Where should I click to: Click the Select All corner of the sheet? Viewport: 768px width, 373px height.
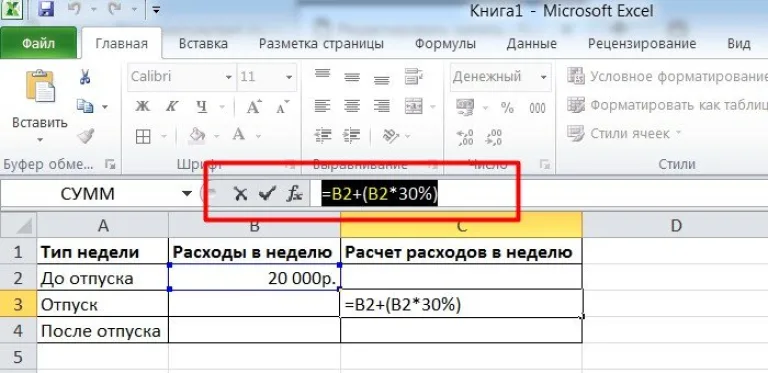point(19,226)
